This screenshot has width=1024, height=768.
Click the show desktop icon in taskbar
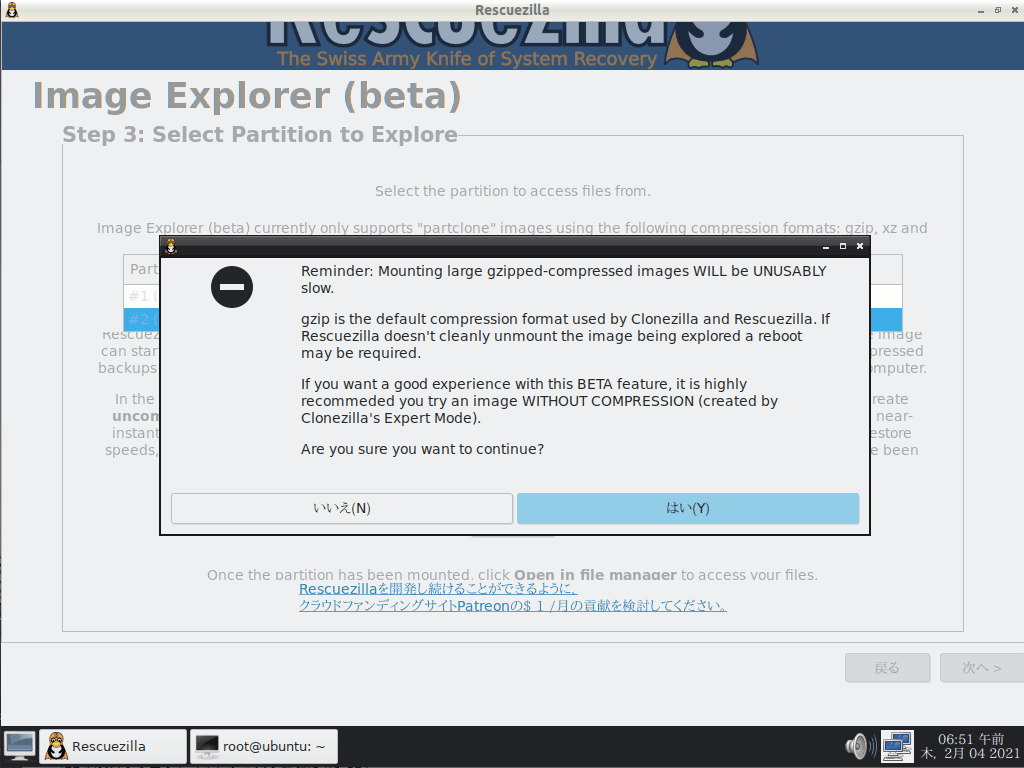(x=20, y=746)
